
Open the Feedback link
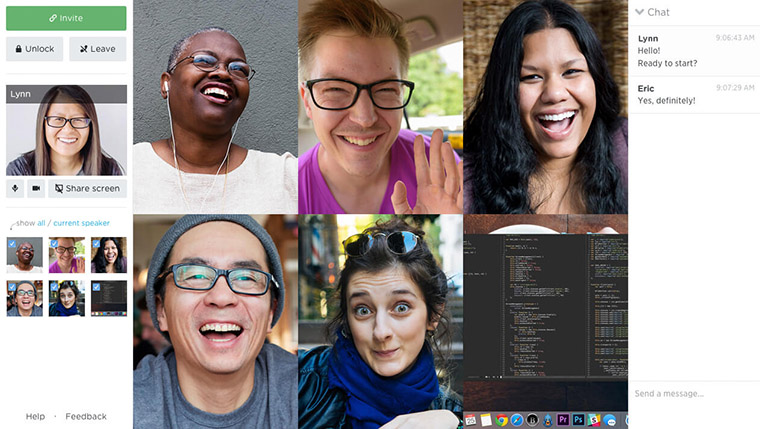(86, 416)
